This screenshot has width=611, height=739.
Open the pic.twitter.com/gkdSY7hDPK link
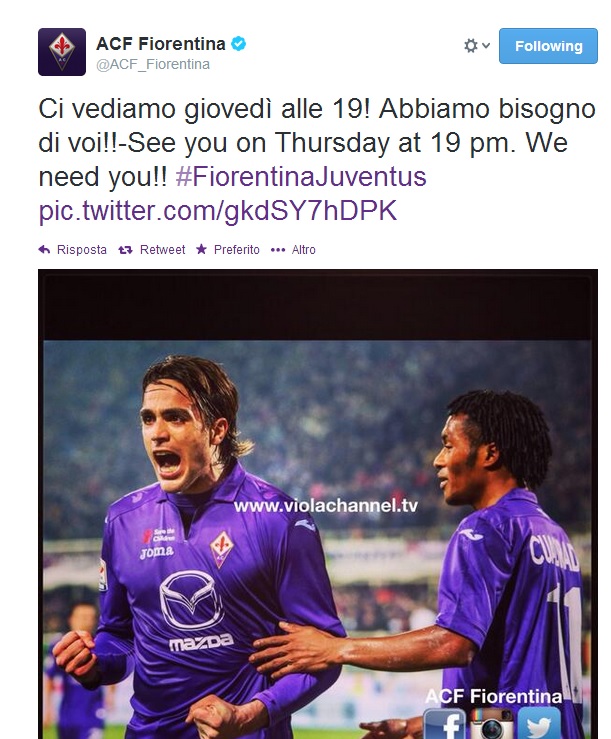click(218, 211)
